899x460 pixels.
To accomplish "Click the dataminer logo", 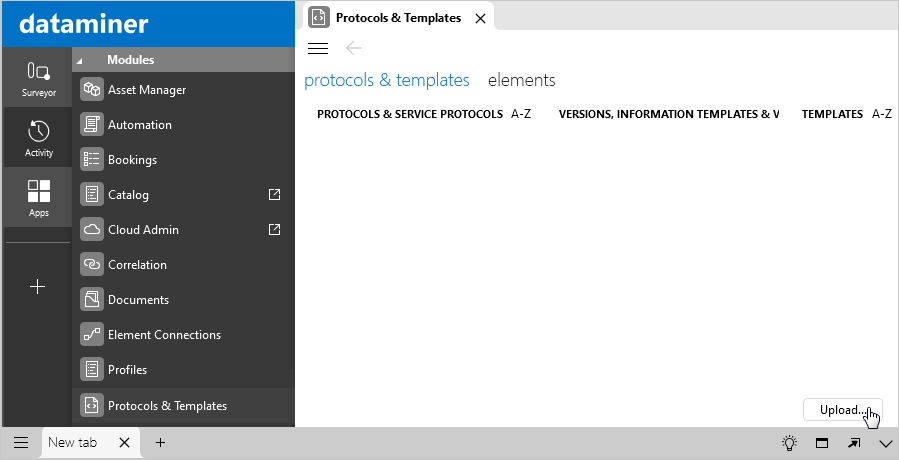I will [84, 24].
